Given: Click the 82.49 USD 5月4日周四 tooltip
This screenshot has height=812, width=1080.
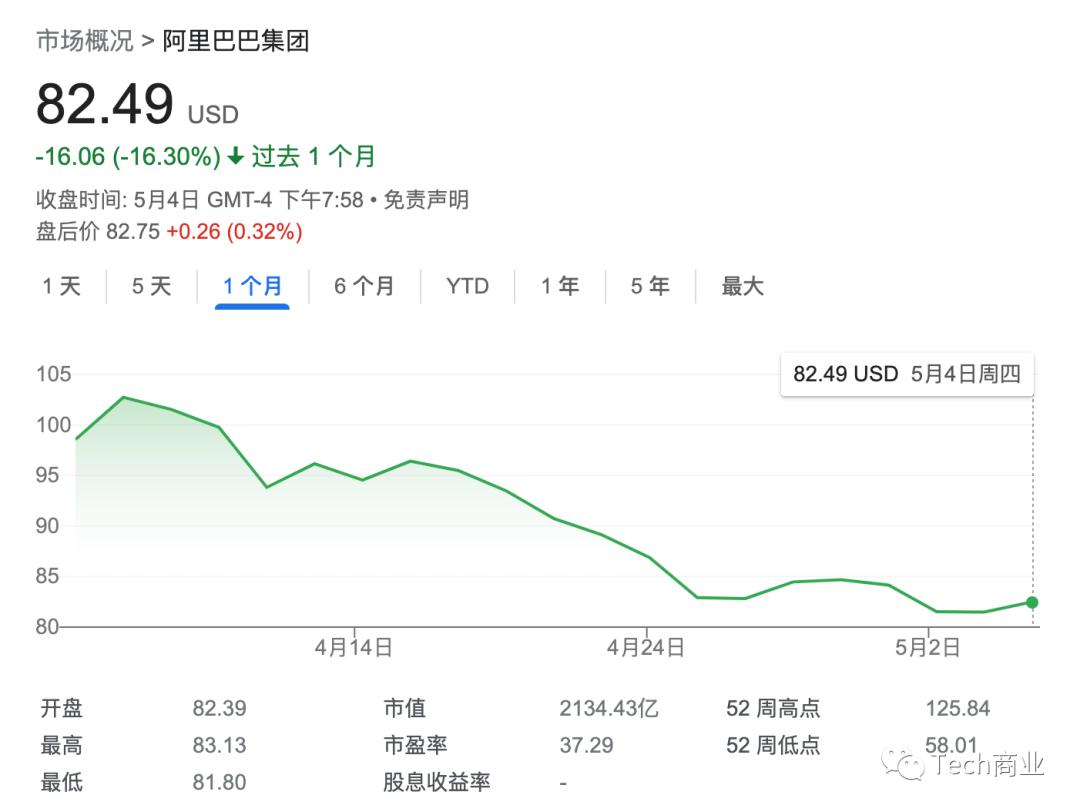Looking at the screenshot, I should coord(906,374).
